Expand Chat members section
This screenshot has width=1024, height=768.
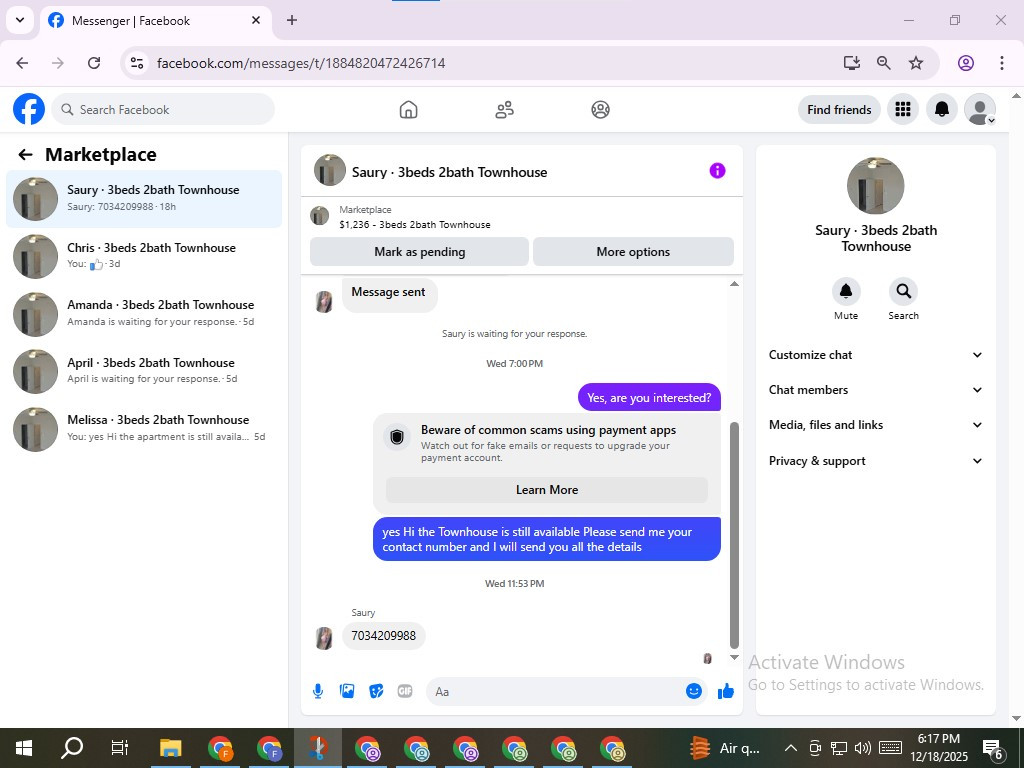coord(875,390)
